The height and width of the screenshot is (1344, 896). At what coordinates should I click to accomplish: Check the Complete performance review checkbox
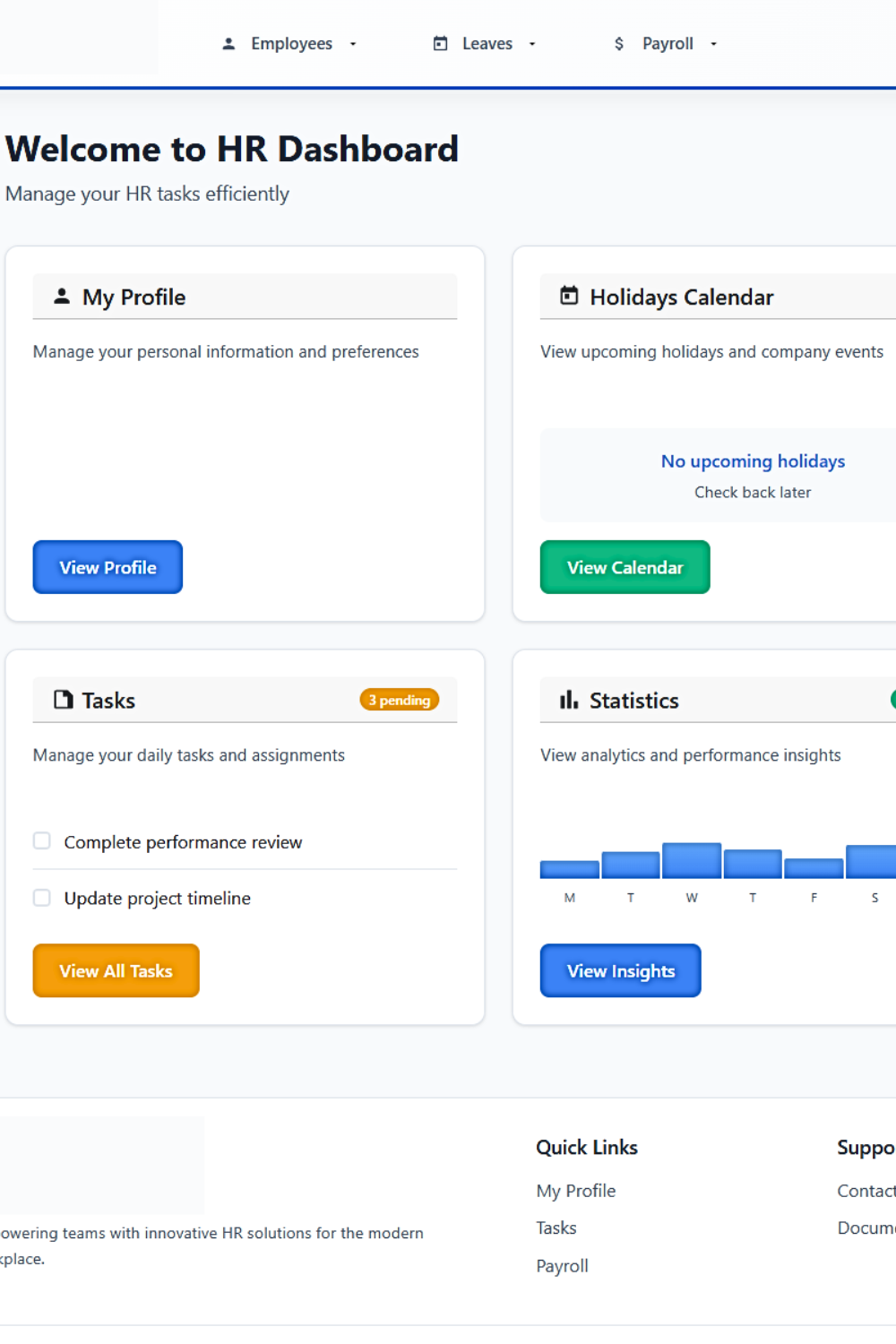click(41, 840)
